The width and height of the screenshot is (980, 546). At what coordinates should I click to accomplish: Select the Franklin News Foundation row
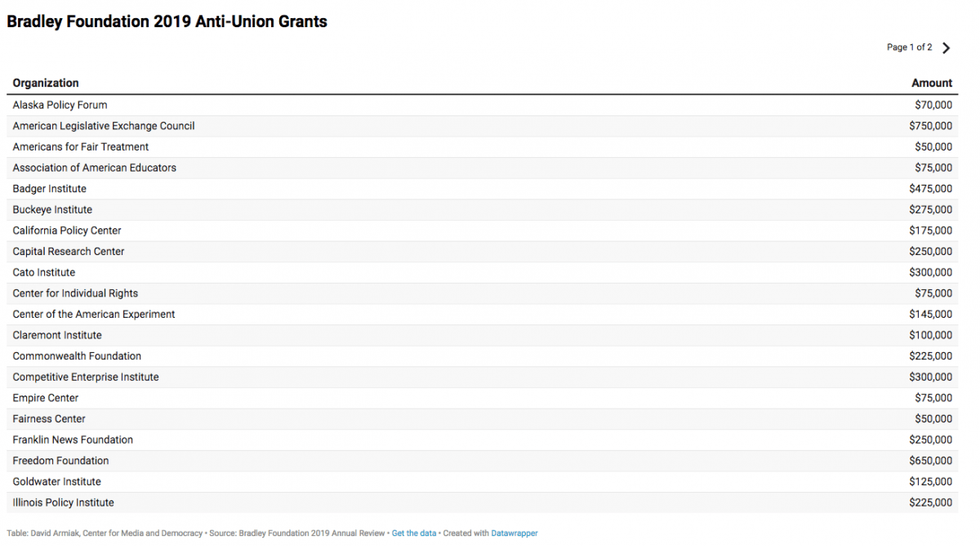72,440
